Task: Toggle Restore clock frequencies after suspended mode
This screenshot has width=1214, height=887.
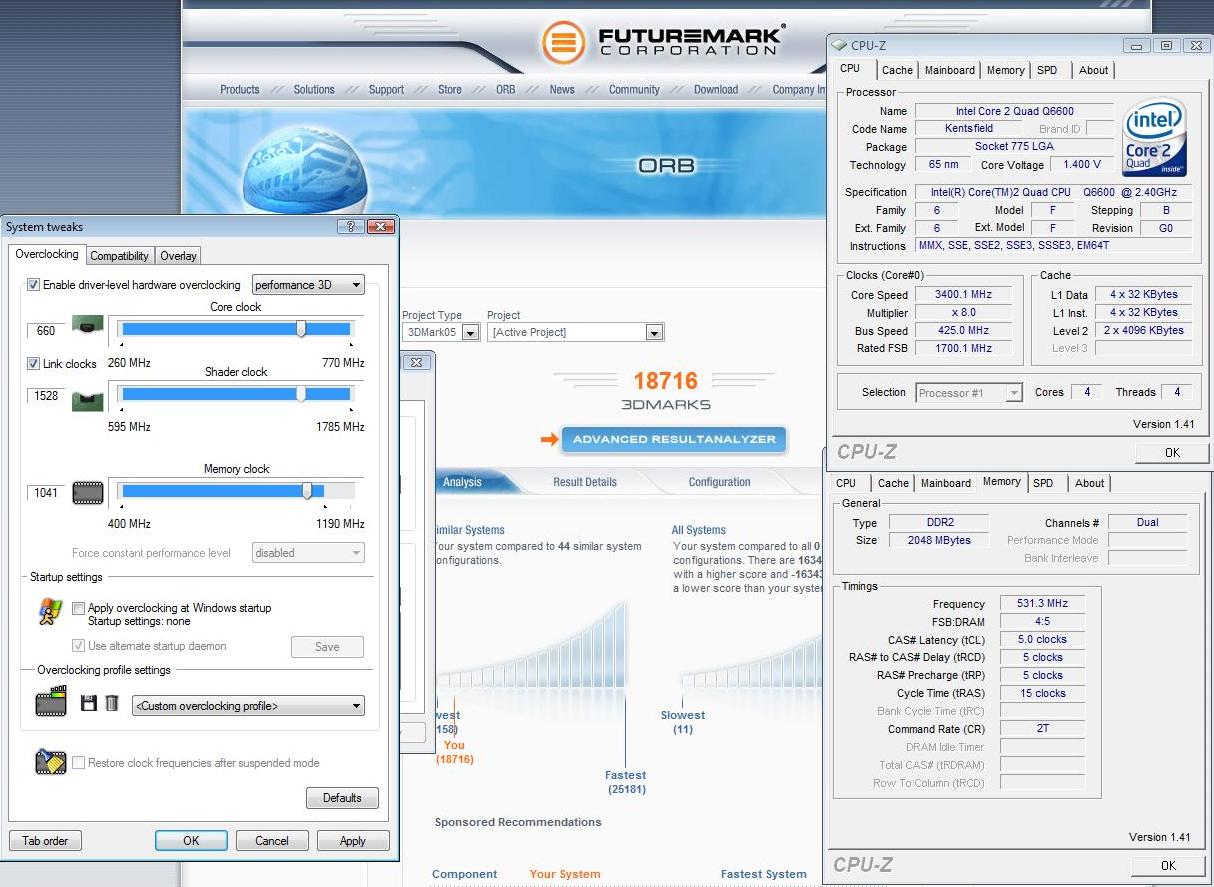Action: (x=78, y=763)
